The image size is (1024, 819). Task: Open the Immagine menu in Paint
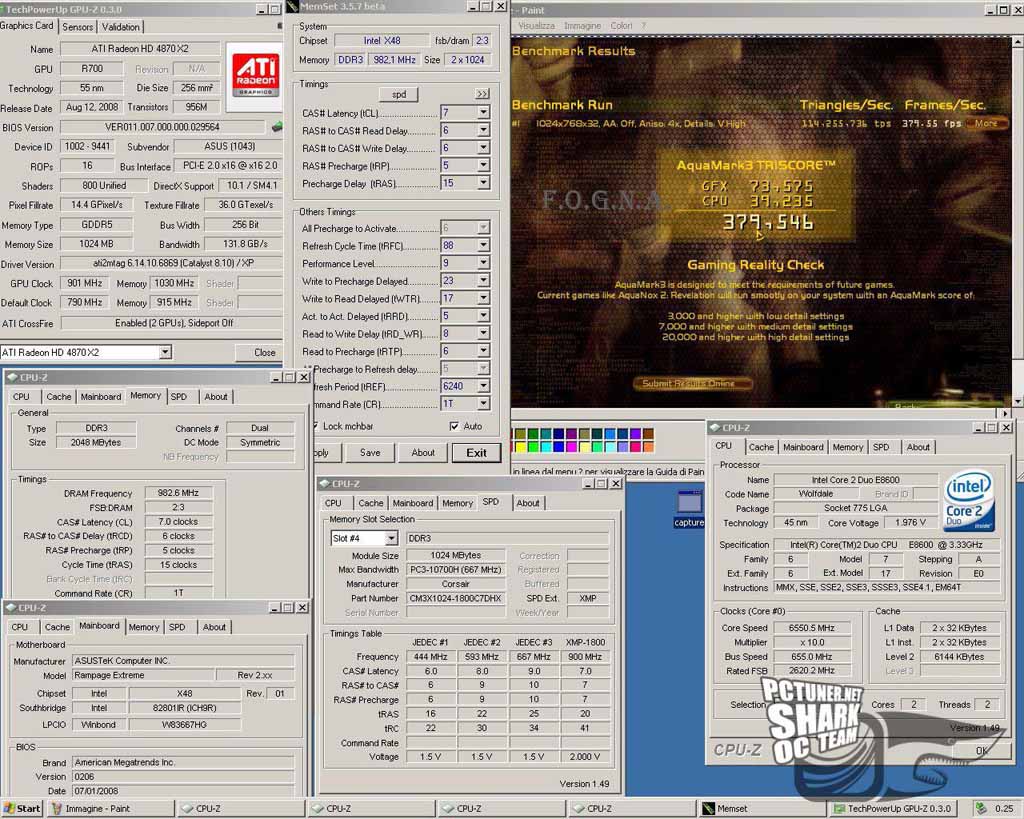pos(582,26)
